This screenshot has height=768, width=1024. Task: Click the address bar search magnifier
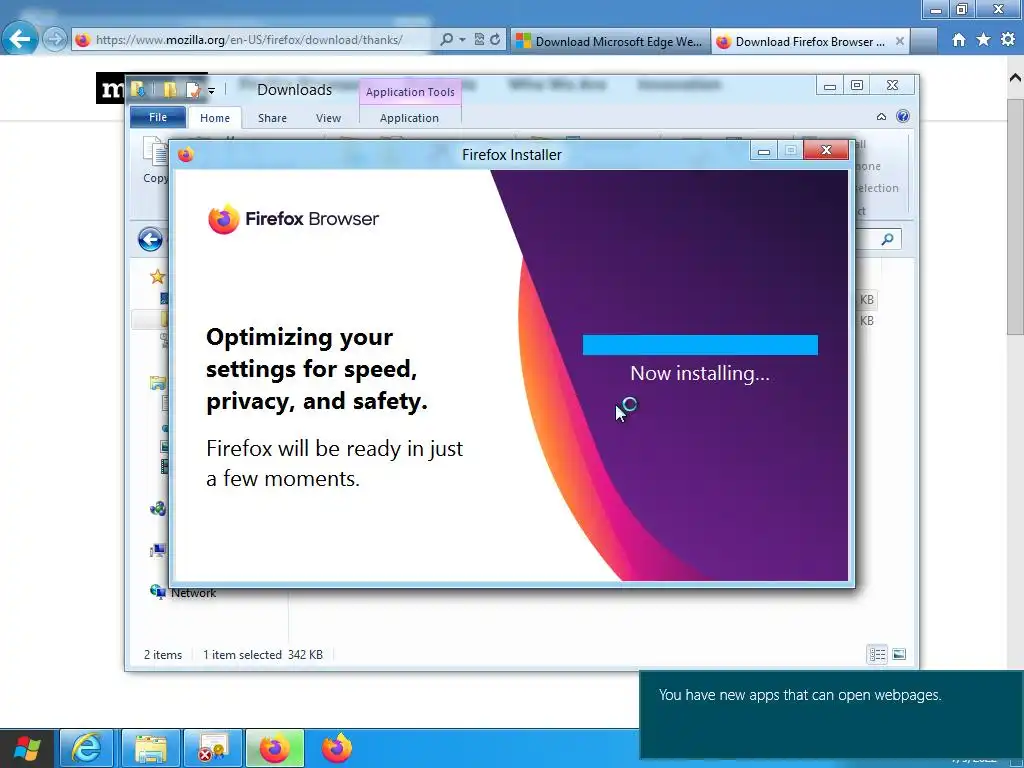pos(447,39)
